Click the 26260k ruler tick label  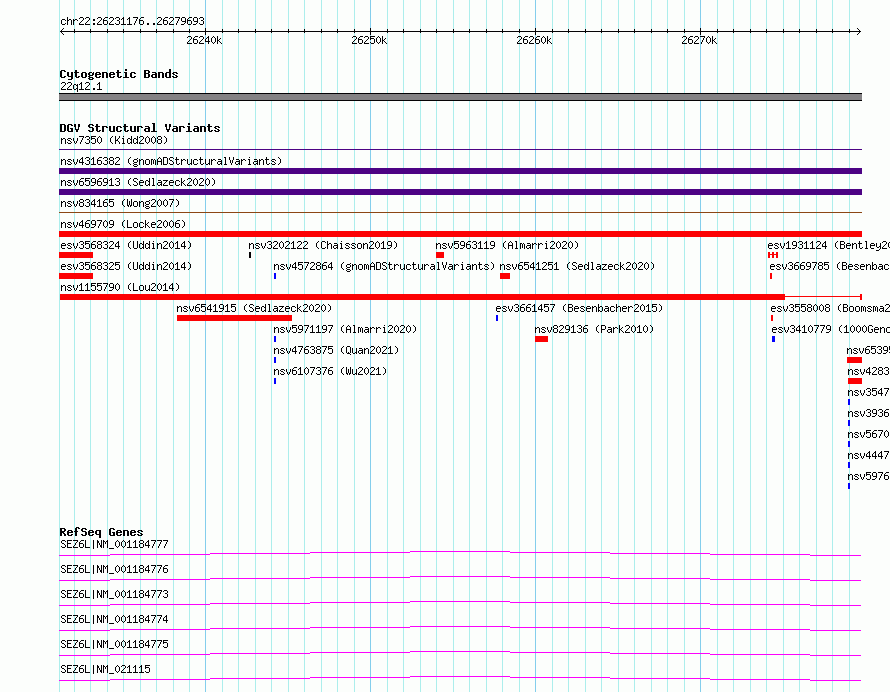[534, 40]
